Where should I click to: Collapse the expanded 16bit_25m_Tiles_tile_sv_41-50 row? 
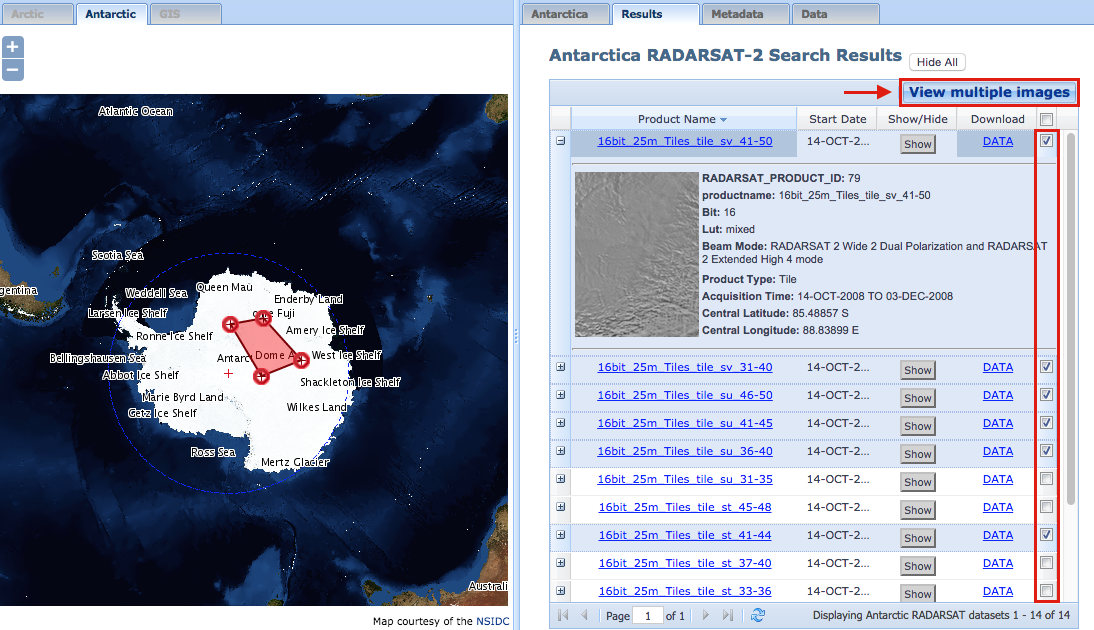click(560, 141)
